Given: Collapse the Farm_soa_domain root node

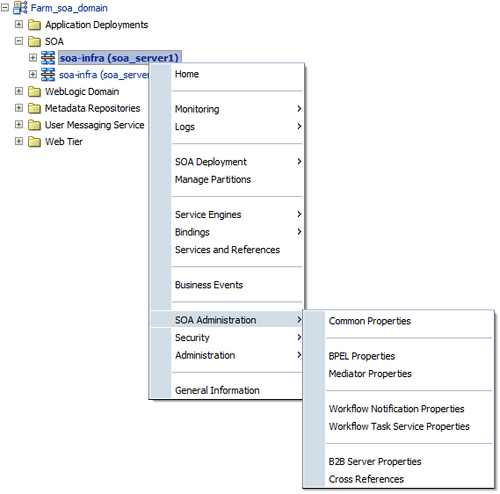Looking at the screenshot, I should pyautogui.click(x=5, y=7).
